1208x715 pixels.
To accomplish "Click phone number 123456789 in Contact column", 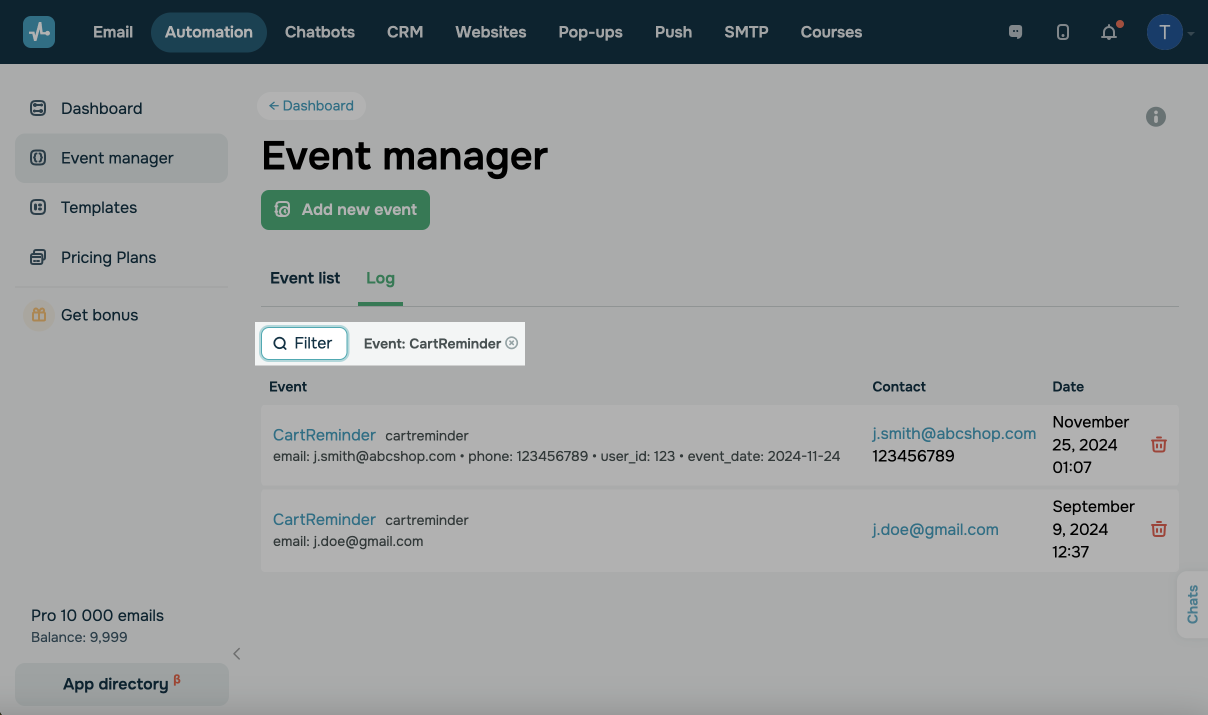I will point(913,456).
